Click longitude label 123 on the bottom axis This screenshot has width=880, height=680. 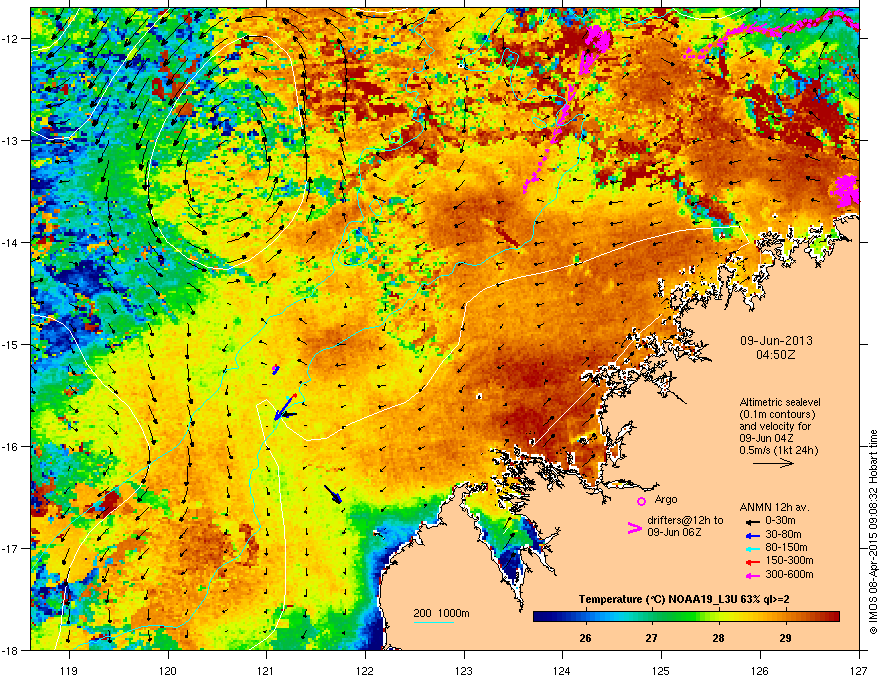click(x=464, y=670)
